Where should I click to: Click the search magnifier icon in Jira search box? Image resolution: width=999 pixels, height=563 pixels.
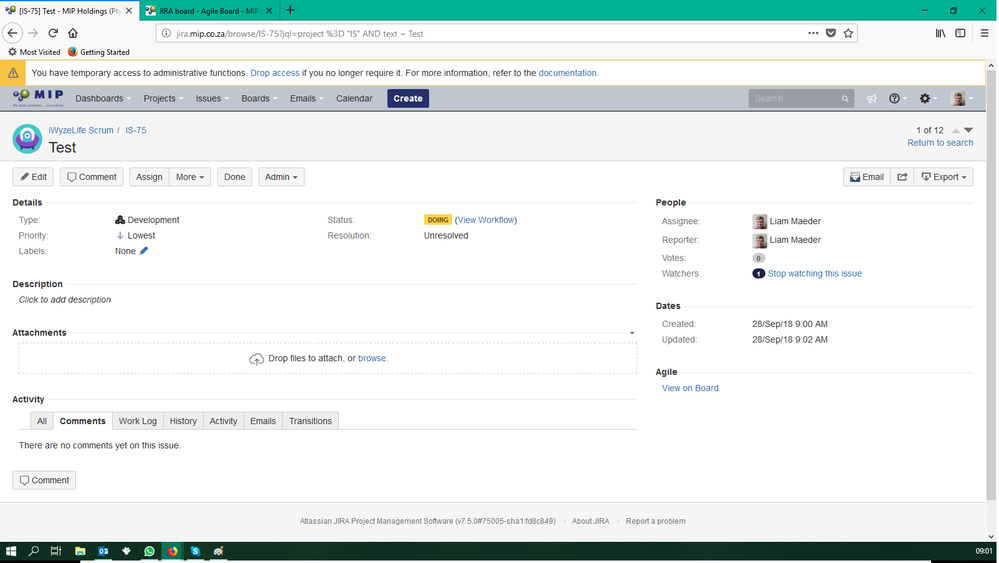click(845, 99)
